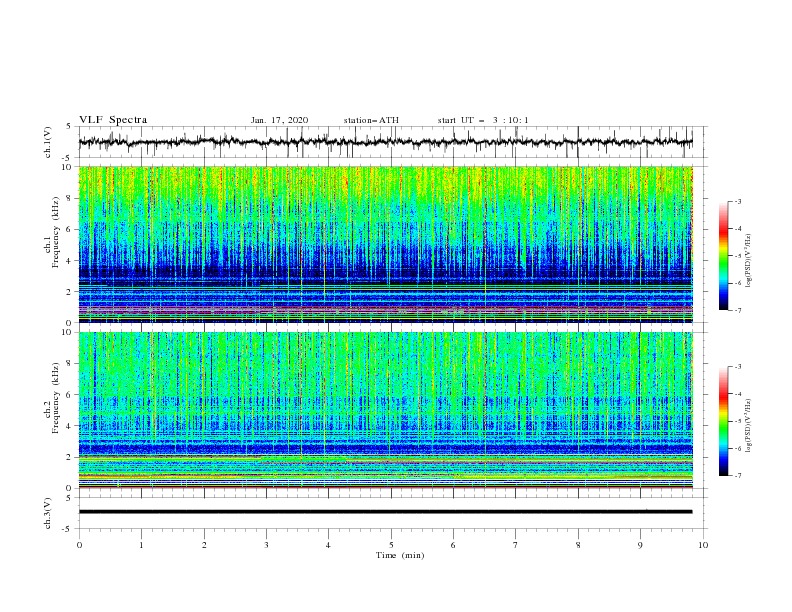
Task: Click time axis tick label "9"
Action: point(640,545)
